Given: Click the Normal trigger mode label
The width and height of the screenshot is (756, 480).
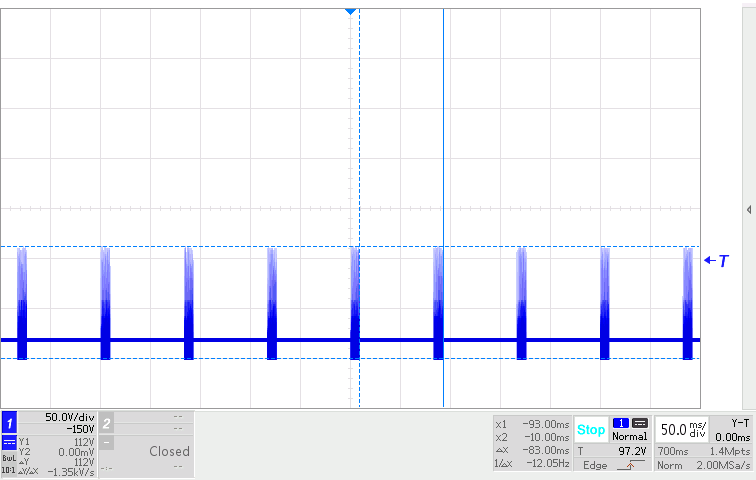Looking at the screenshot, I should 630,436.
